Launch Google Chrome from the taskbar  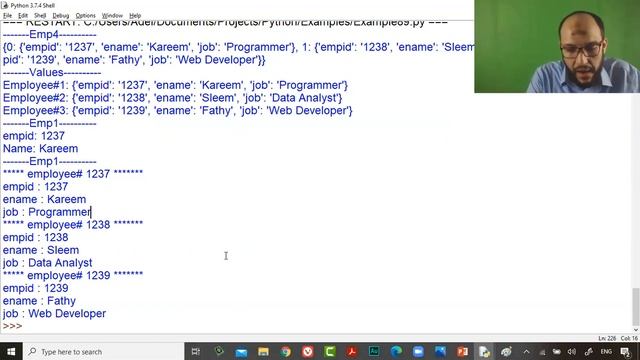[286, 351]
